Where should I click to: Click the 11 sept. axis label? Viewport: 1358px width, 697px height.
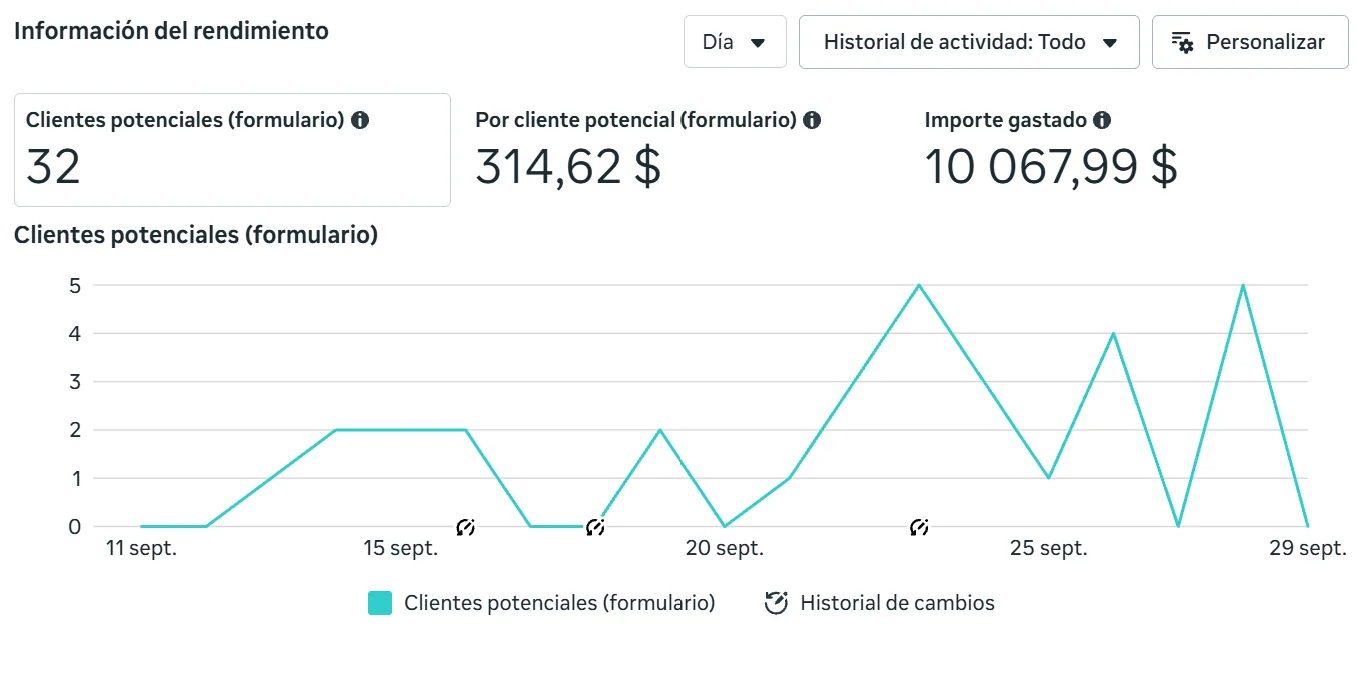coord(141,548)
